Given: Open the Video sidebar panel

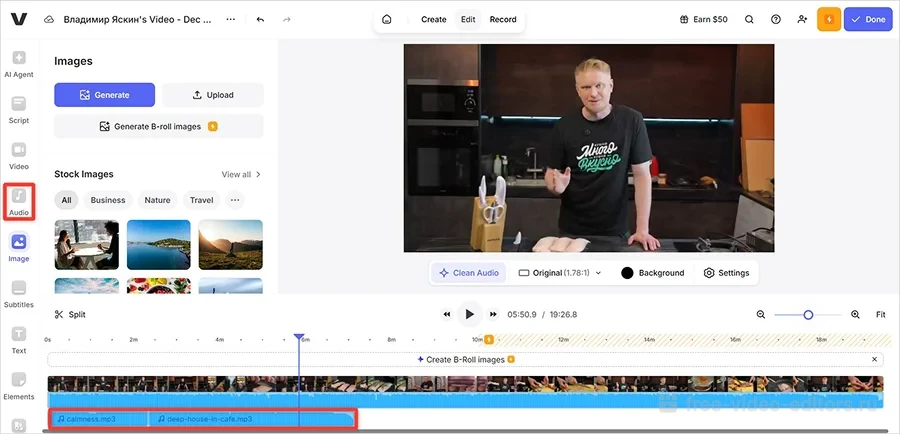Looking at the screenshot, I should [19, 156].
